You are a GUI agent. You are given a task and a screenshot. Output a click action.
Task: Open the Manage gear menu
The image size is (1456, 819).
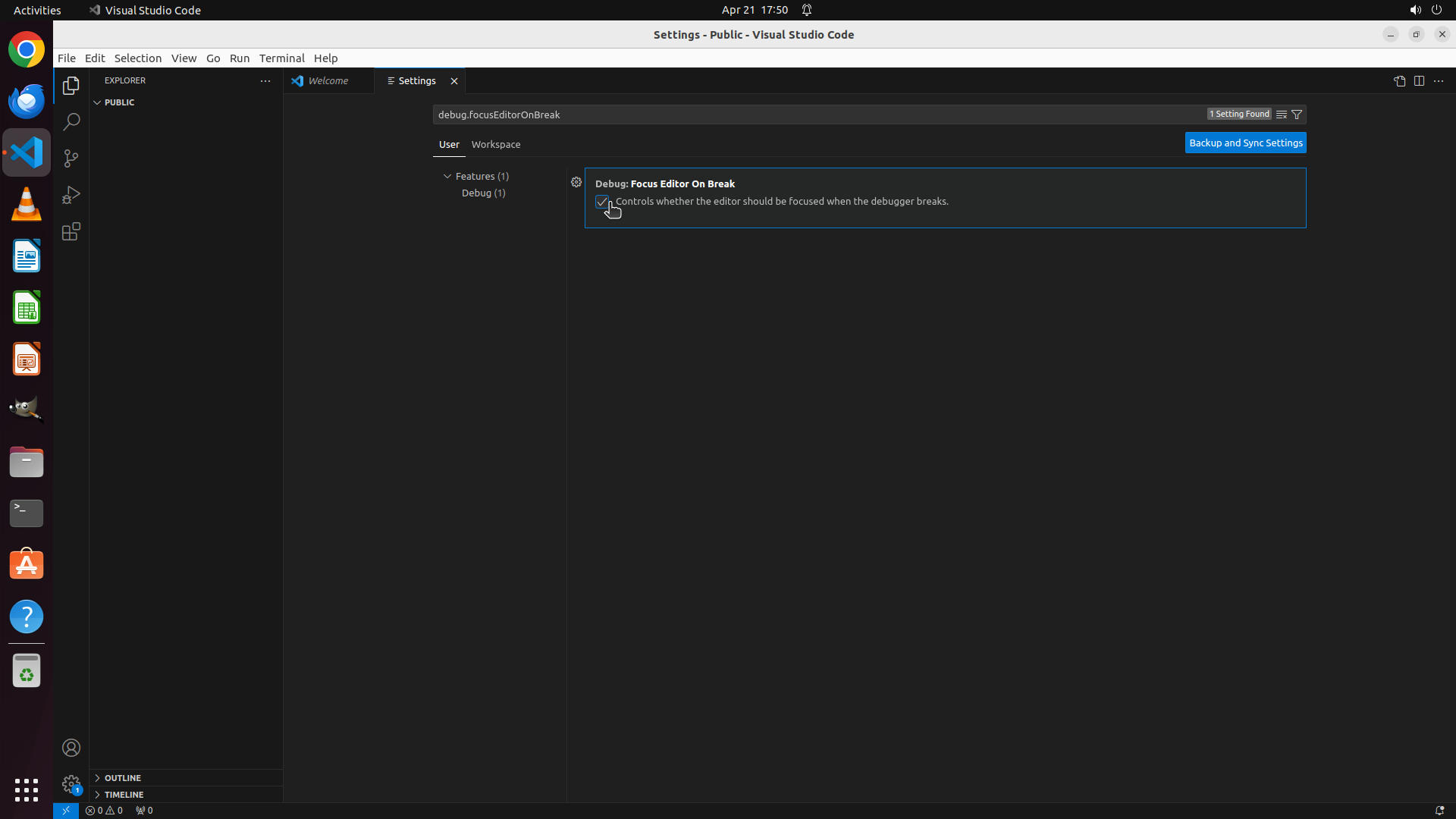[71, 784]
